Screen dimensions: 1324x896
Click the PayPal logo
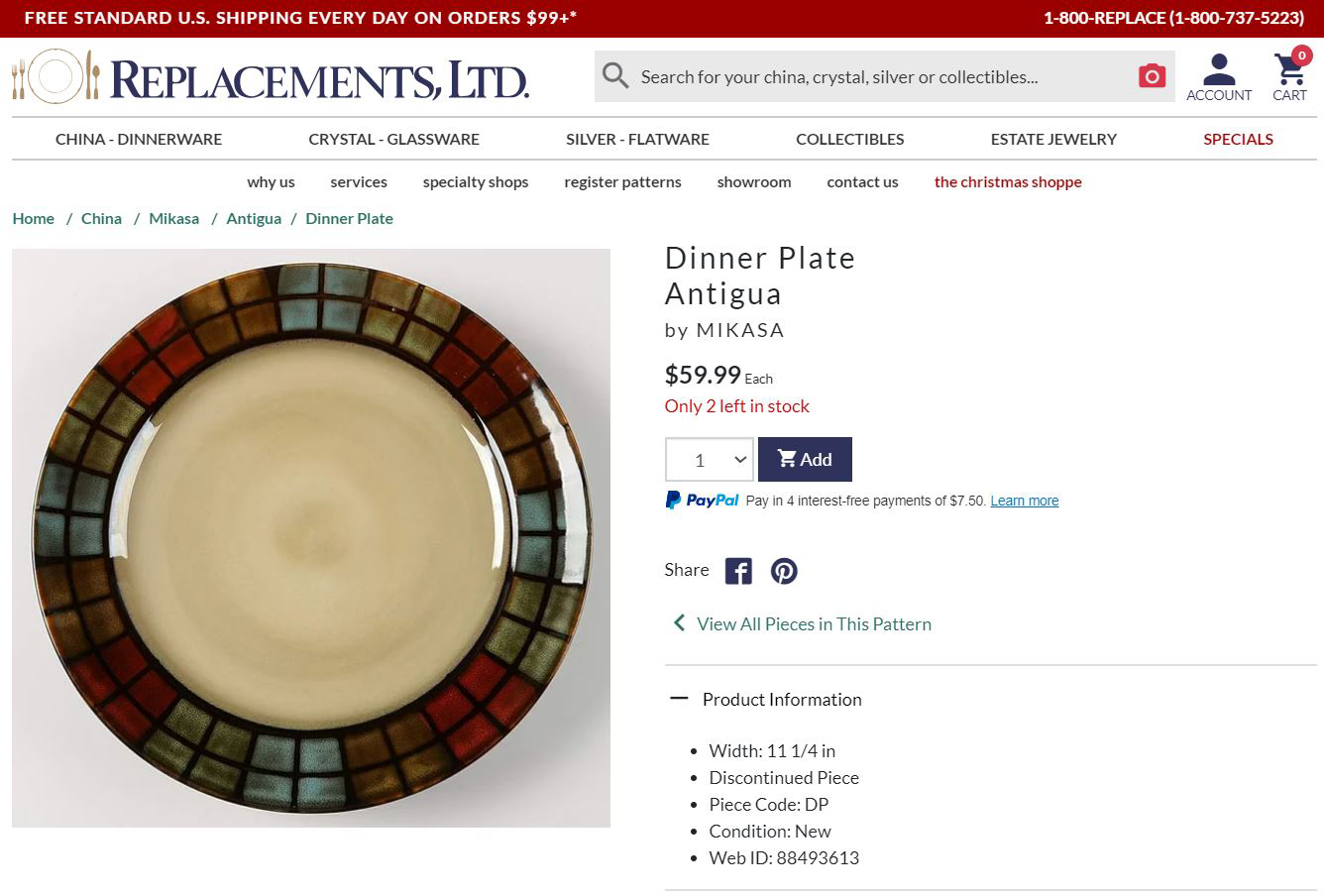702,501
